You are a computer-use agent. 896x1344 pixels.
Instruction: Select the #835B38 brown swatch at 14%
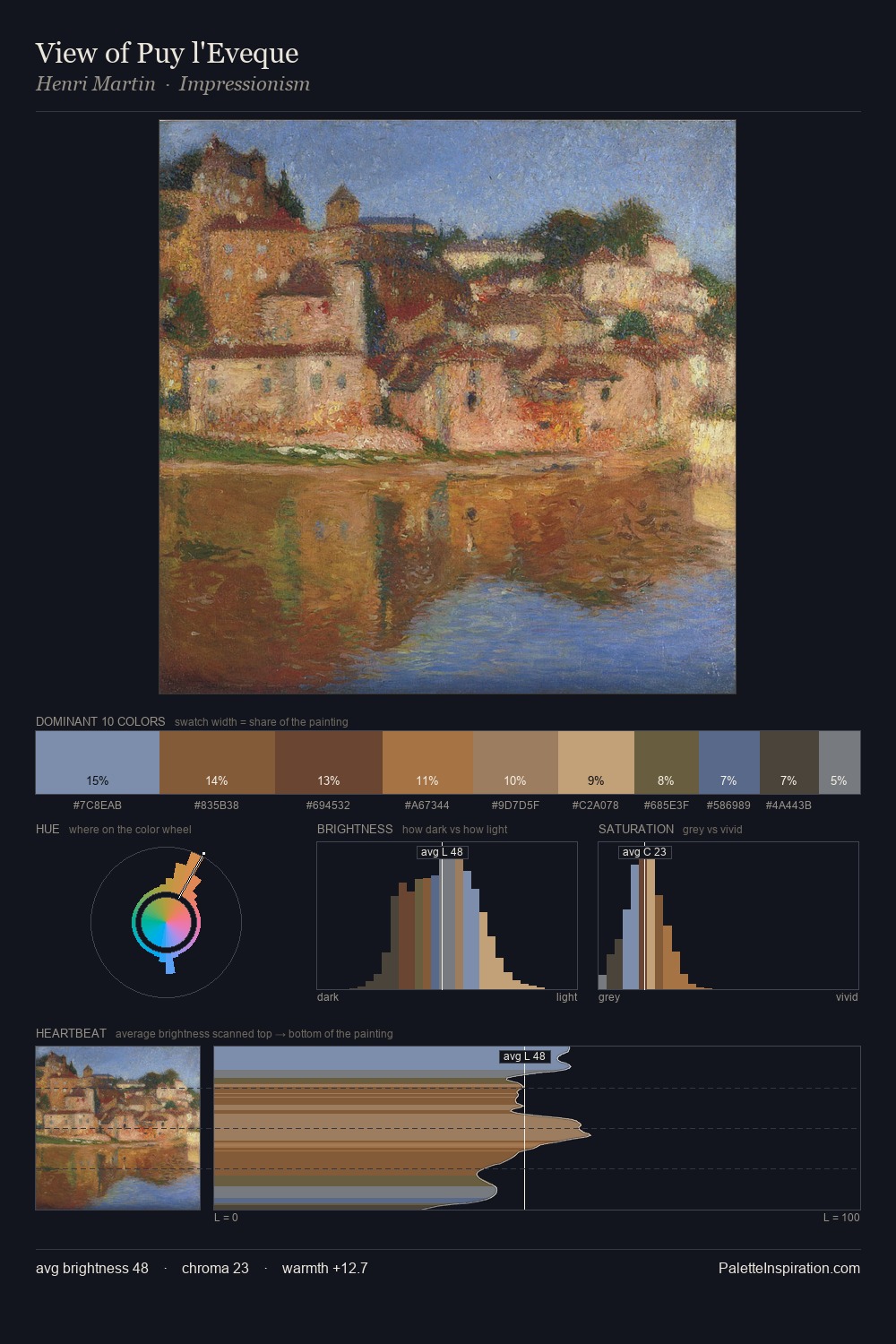pos(217,762)
